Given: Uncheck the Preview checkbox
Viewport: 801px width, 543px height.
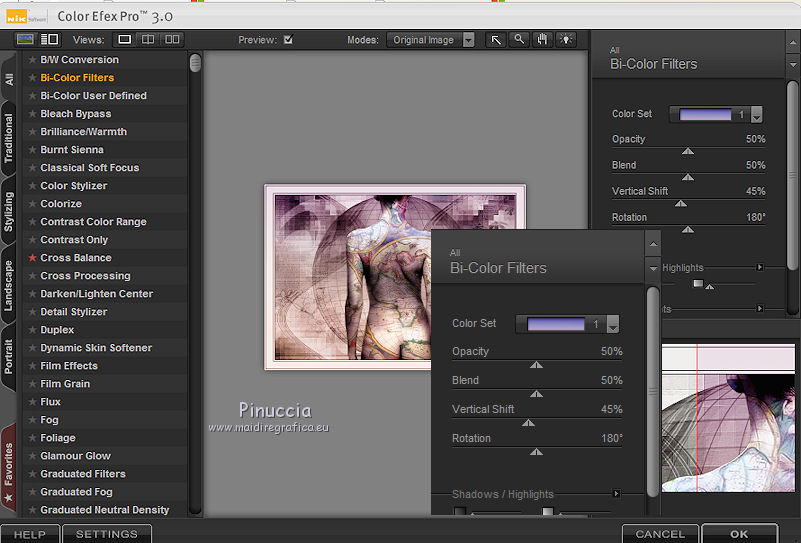Looking at the screenshot, I should point(288,40).
